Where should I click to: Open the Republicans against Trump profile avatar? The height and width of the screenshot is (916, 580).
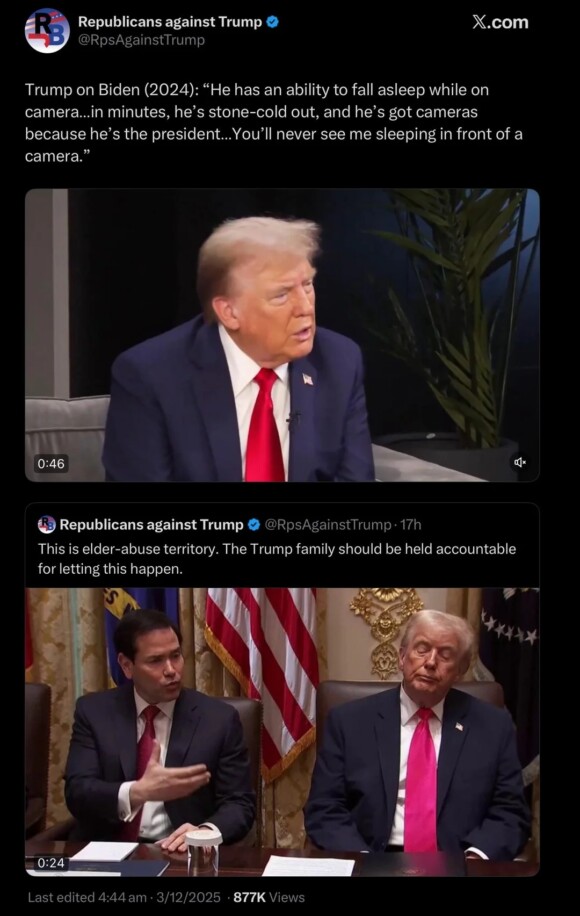[x=47, y=30]
